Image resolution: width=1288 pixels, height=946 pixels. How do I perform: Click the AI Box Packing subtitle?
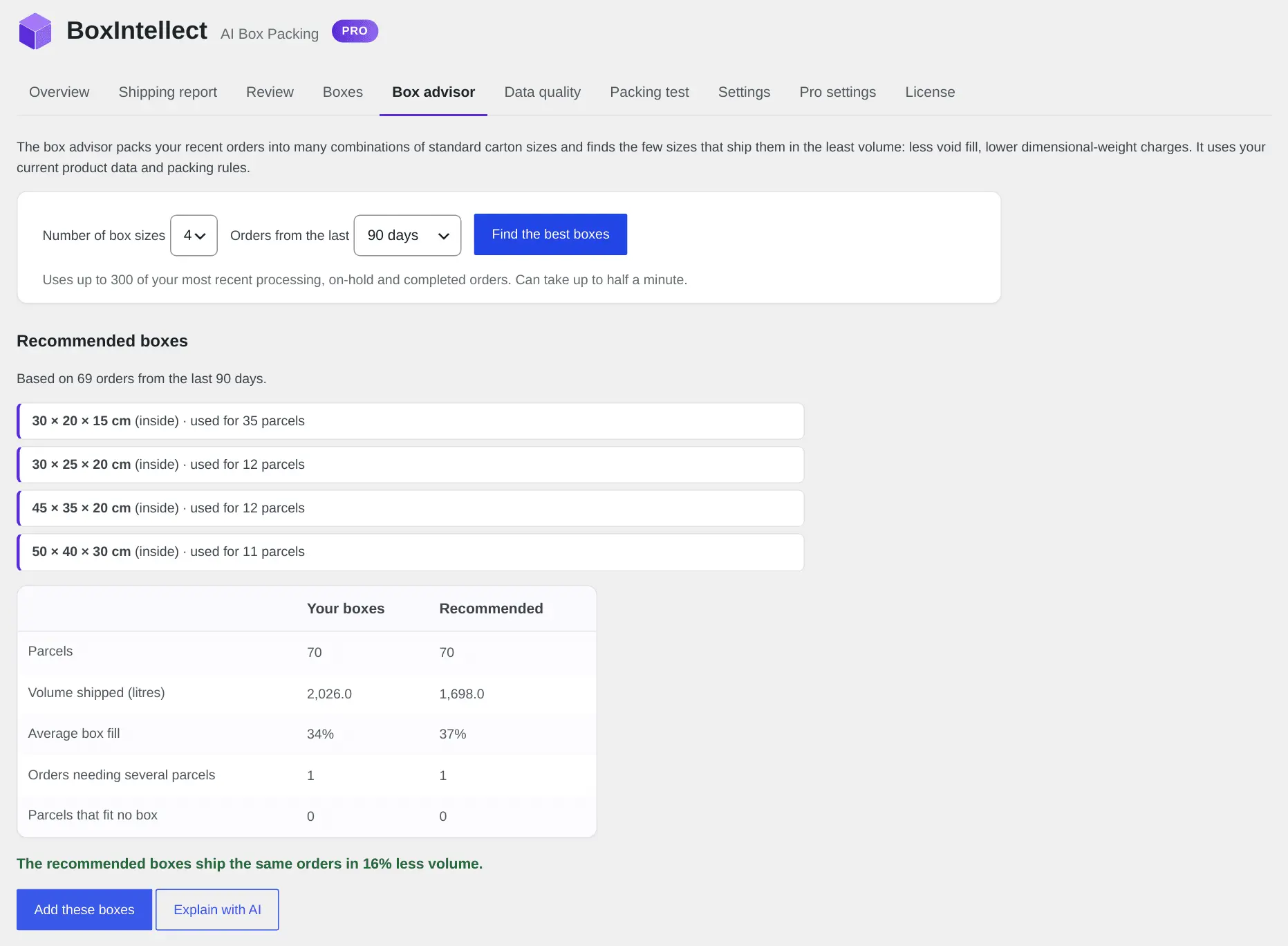point(270,34)
